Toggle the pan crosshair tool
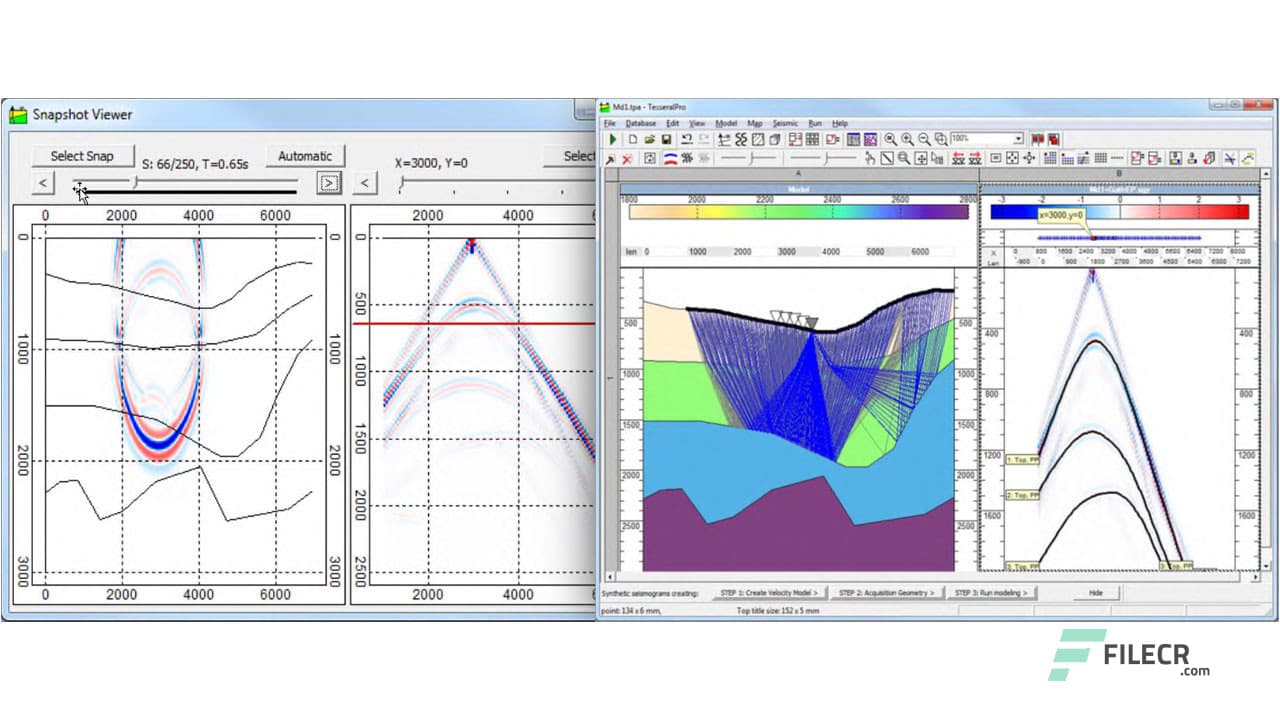Viewport: 1280px width, 720px height. point(1028,158)
